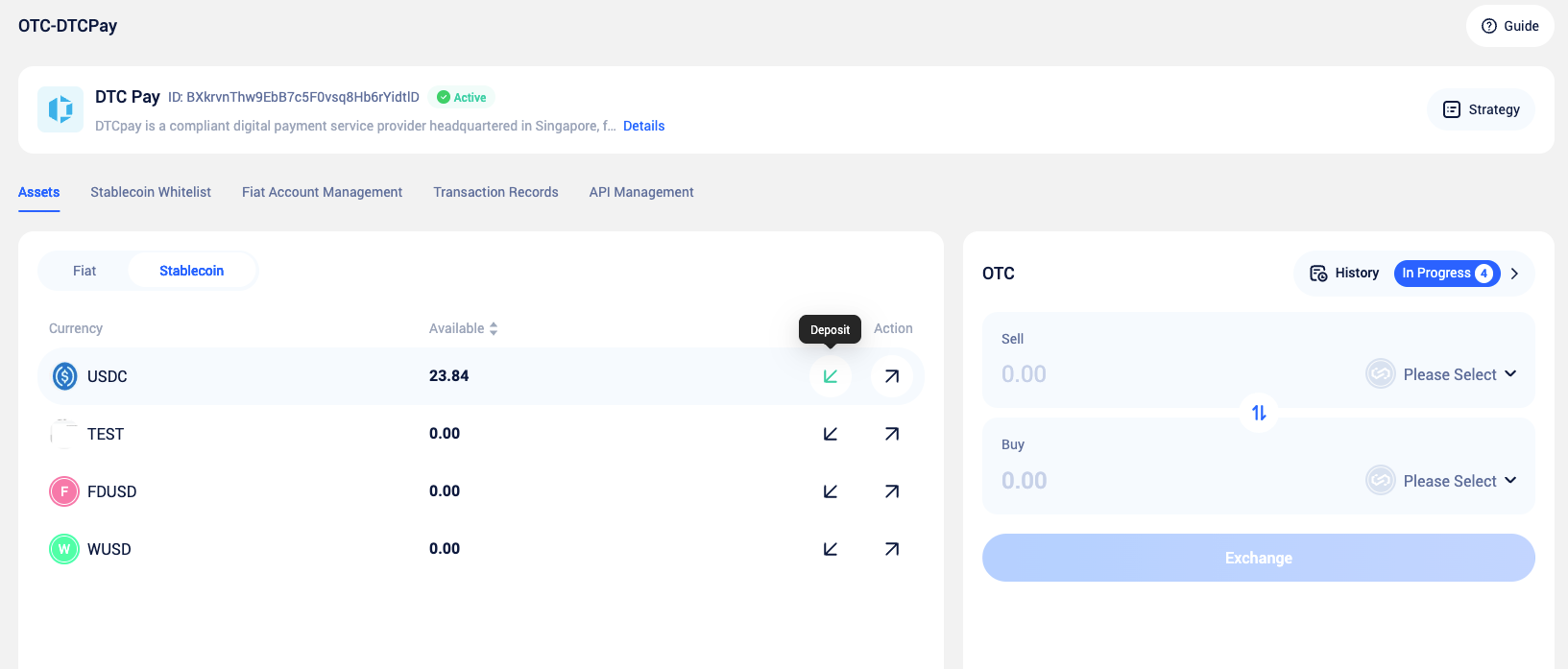This screenshot has height=669, width=1568.
Task: Click withdraw icon for WUSD row
Action: tap(892, 549)
